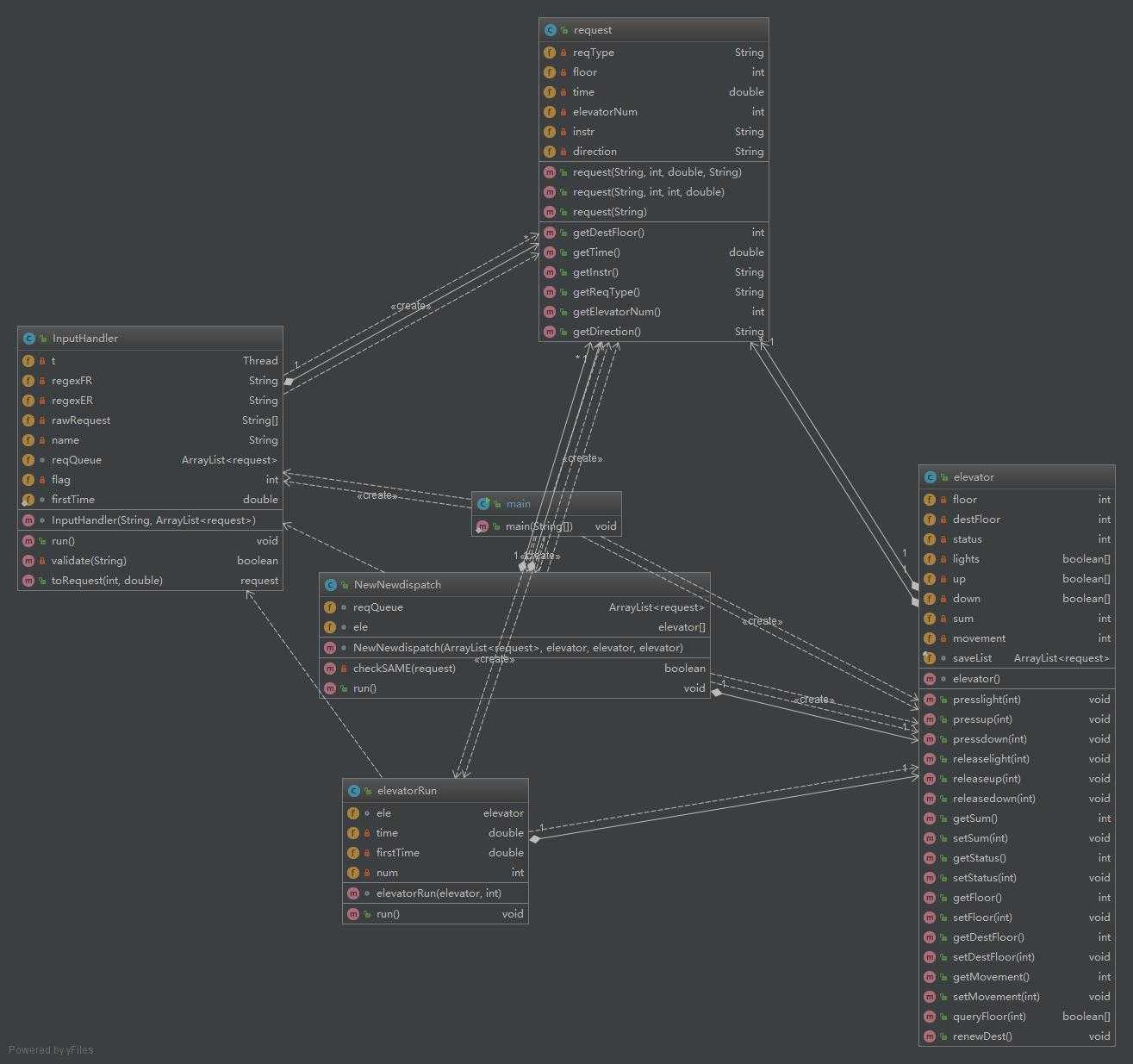Select the direction field in request
Screen dimensions: 1133x1064
(654, 152)
